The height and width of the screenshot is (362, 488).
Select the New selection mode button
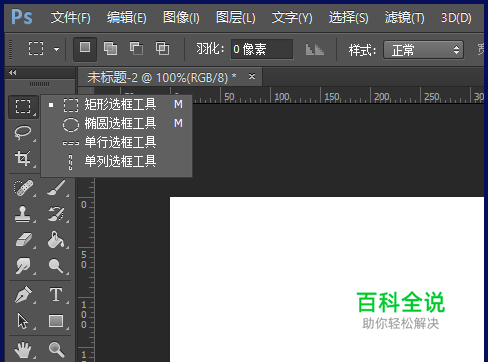point(85,49)
